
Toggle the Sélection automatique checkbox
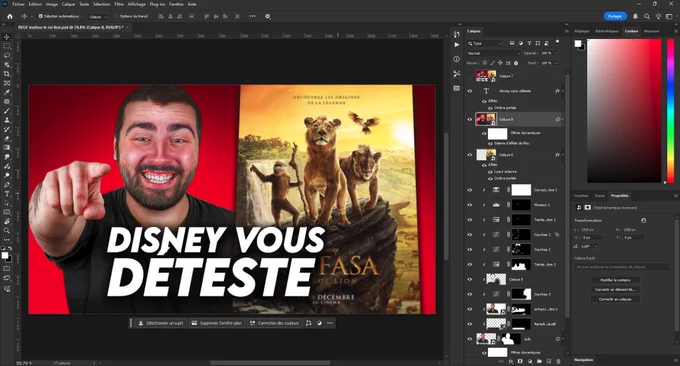41,16
